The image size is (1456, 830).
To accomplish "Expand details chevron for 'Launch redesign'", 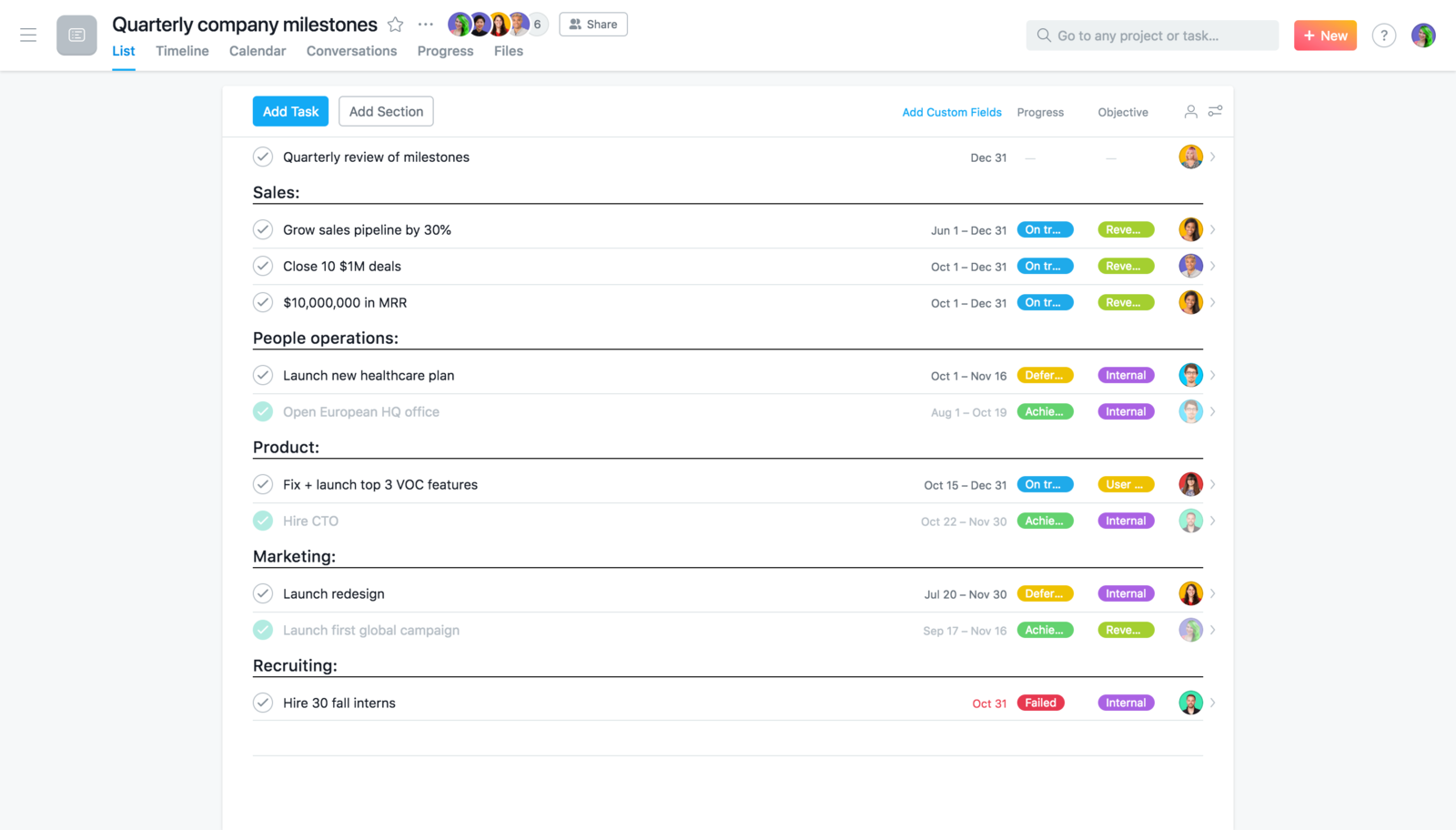I will coord(1213,593).
